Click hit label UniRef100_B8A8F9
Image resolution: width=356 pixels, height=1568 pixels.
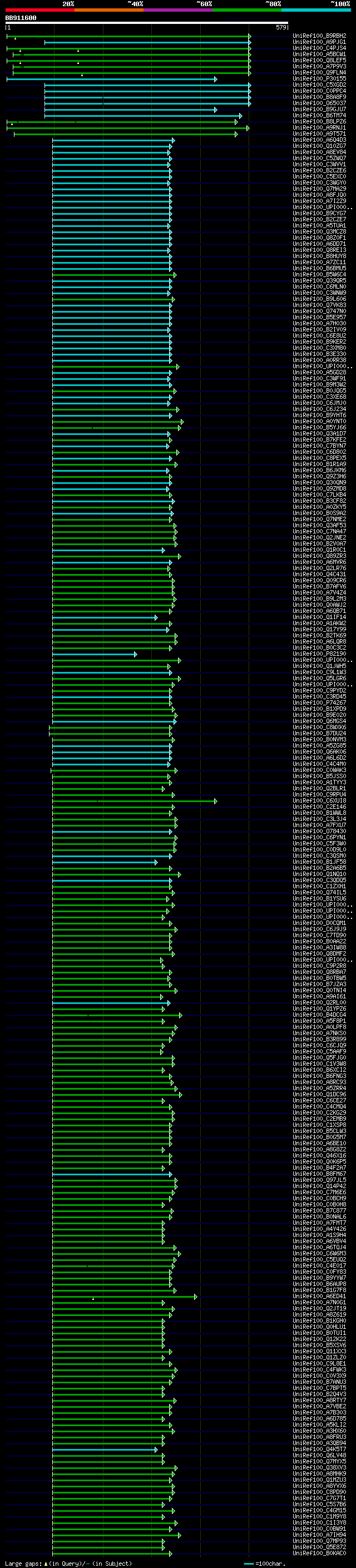tap(319, 97)
